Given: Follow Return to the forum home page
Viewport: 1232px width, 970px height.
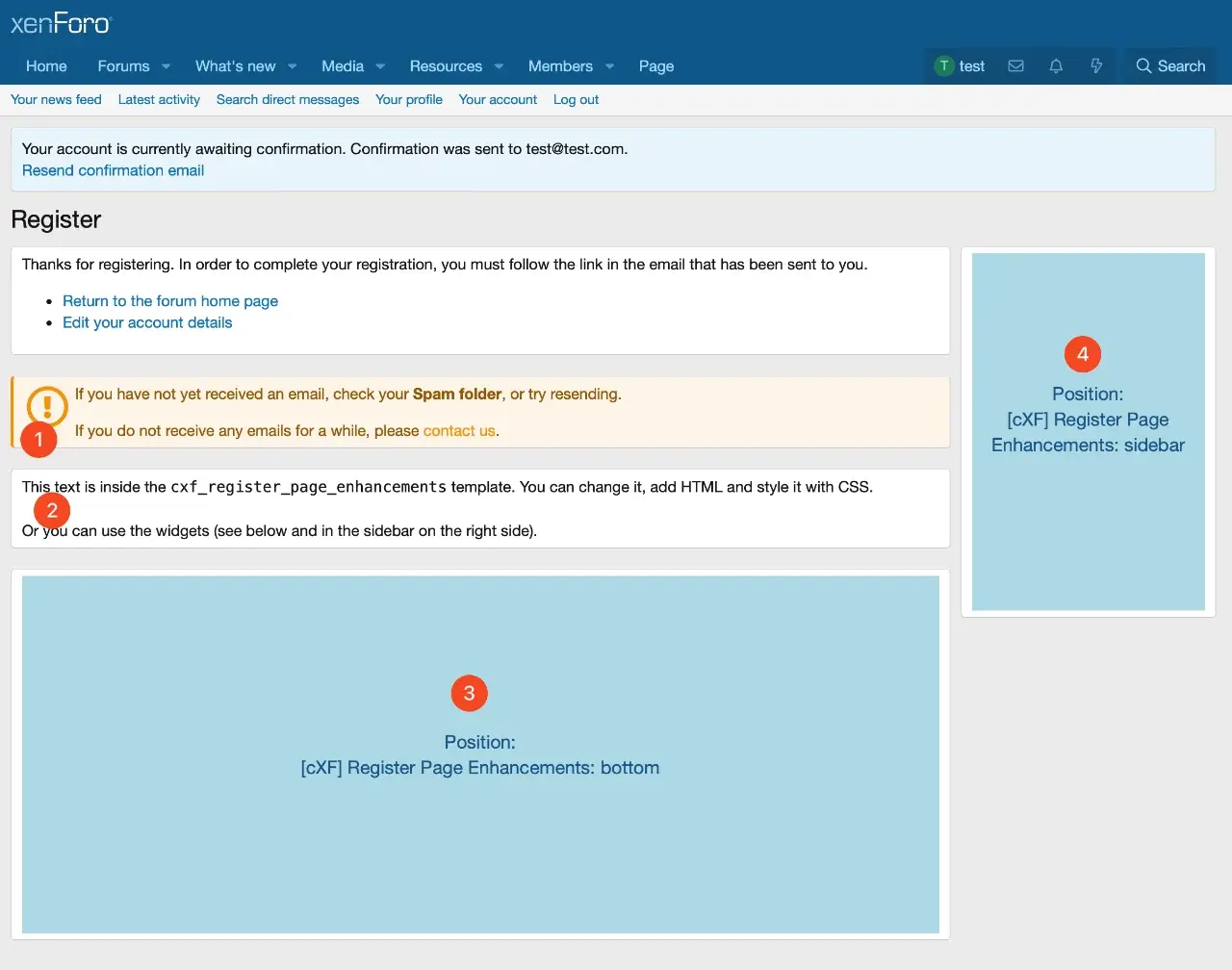Looking at the screenshot, I should [170, 301].
